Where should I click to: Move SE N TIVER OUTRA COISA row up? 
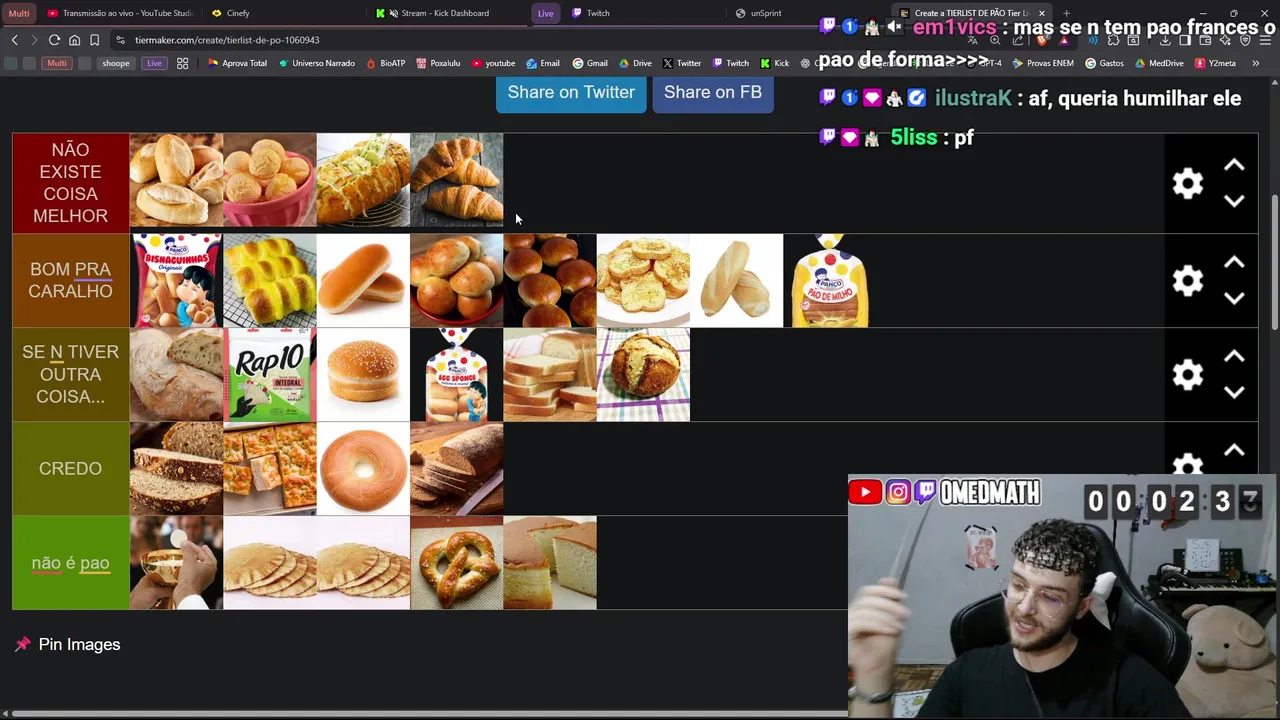[1234, 356]
